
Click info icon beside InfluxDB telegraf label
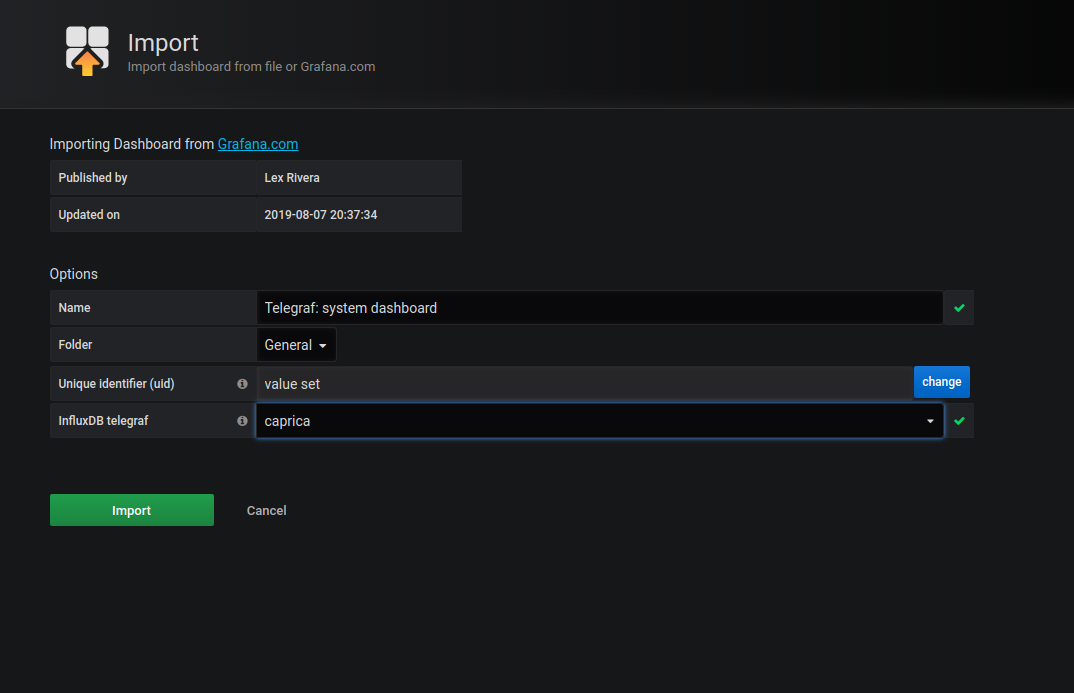[242, 421]
